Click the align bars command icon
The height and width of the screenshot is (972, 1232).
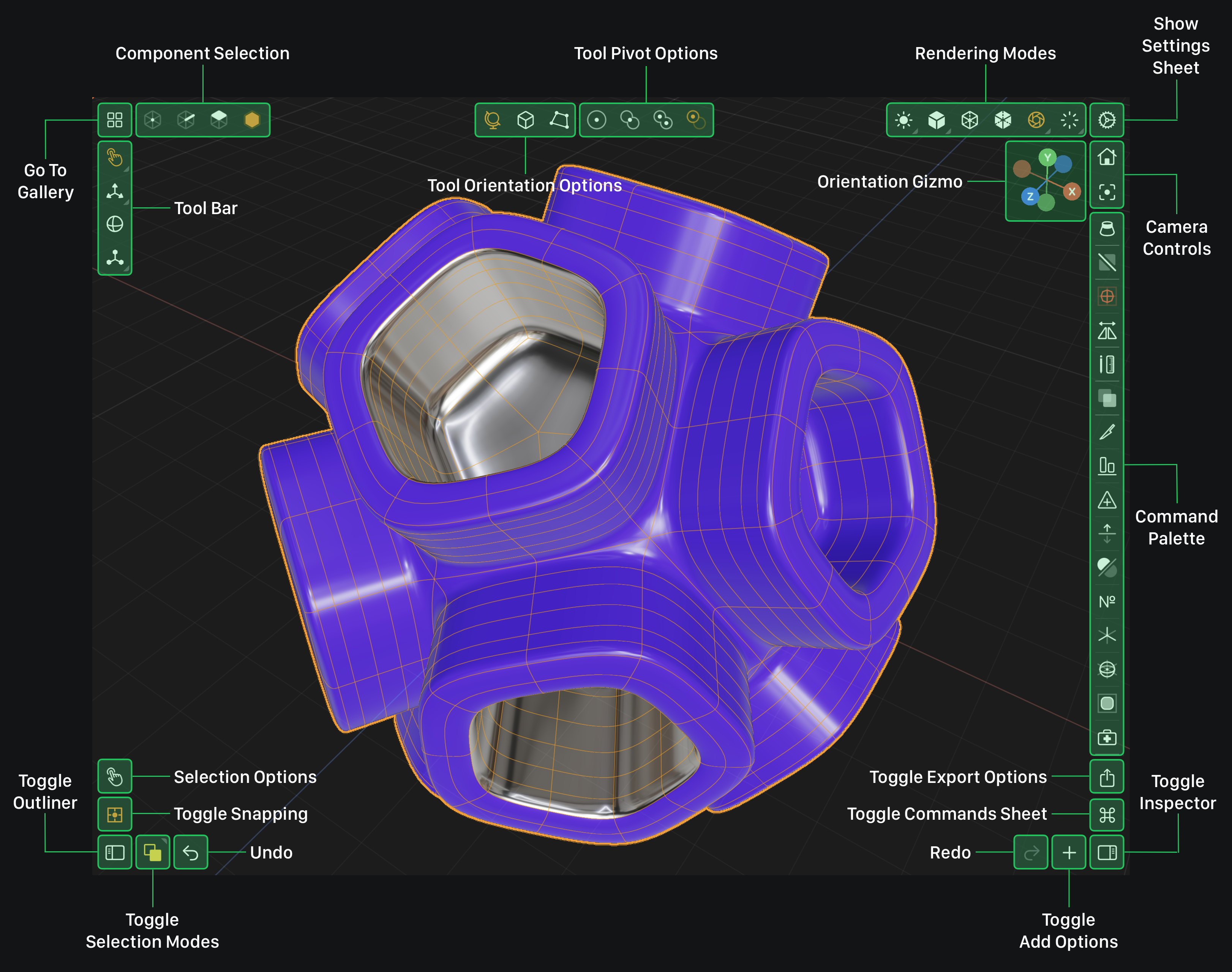click(x=1107, y=466)
